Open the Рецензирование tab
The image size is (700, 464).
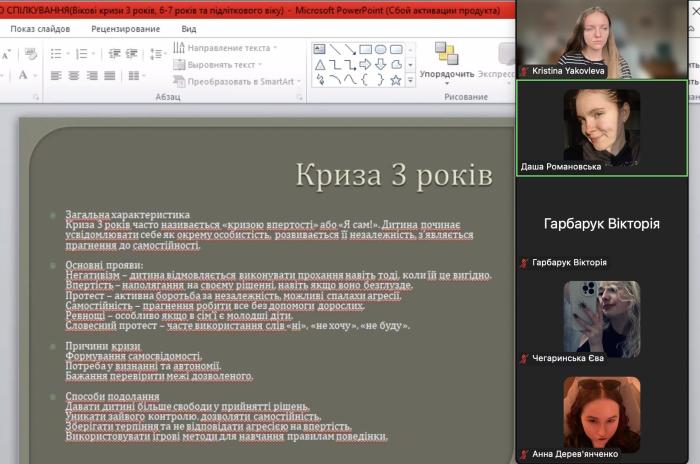(x=125, y=29)
